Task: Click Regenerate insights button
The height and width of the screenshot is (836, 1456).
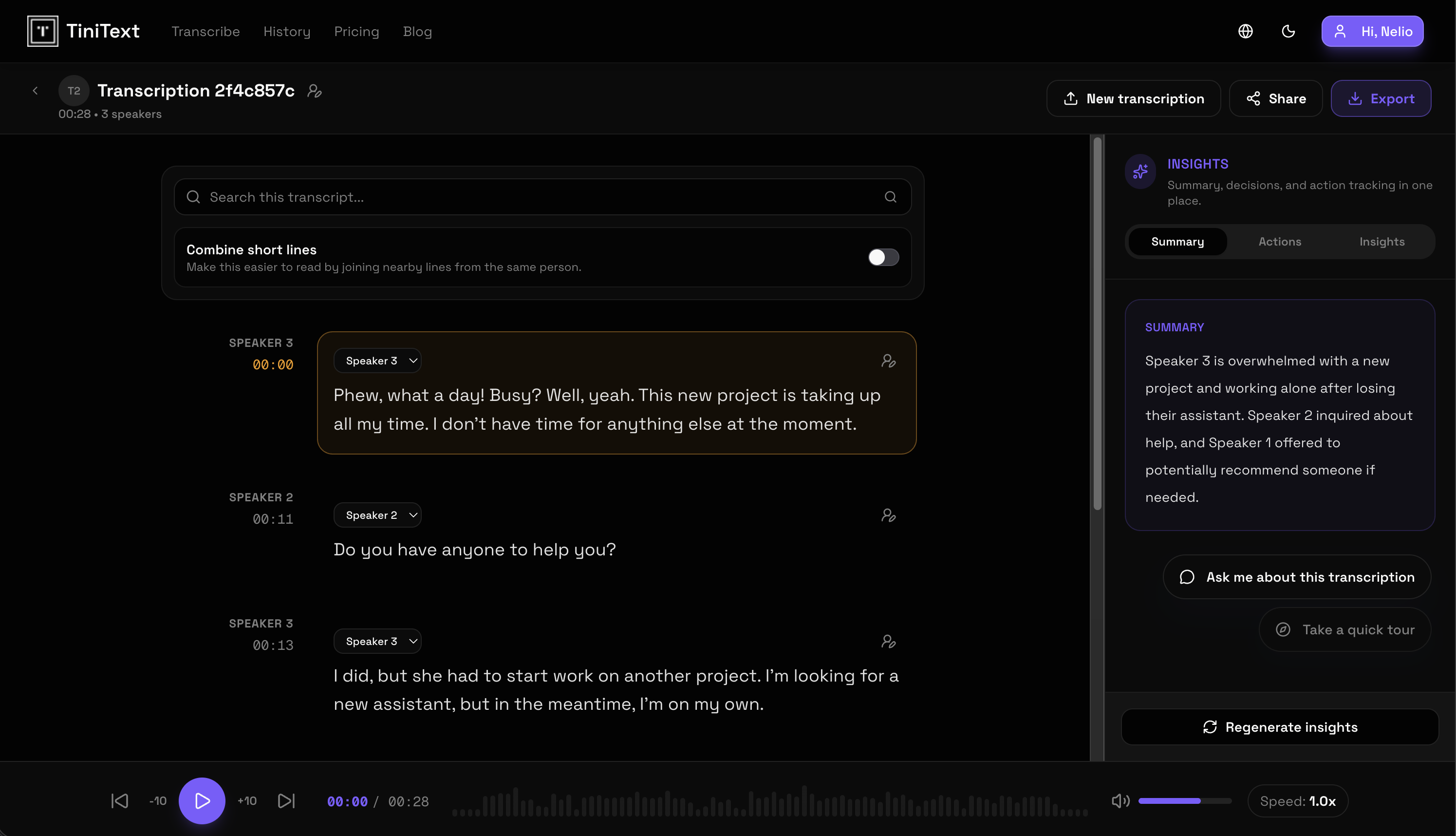Action: click(1280, 727)
